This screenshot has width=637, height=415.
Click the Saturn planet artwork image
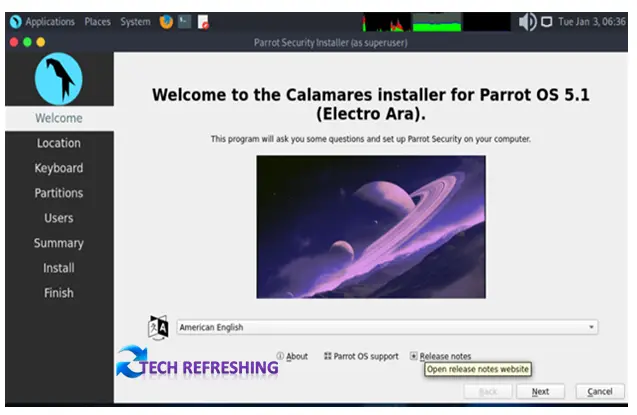(371, 226)
